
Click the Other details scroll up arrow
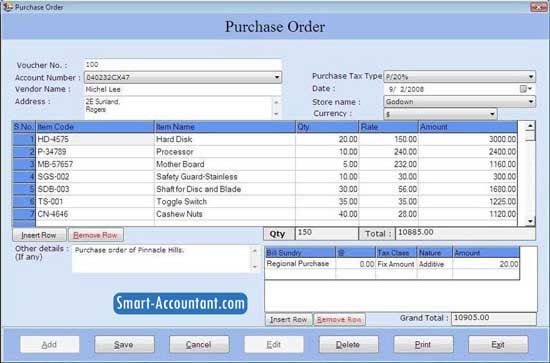[255, 251]
